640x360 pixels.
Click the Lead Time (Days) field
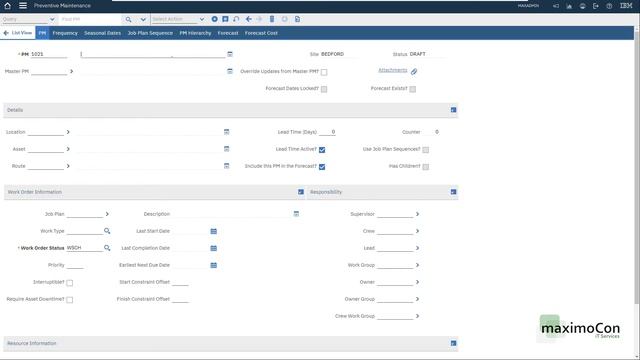click(327, 132)
